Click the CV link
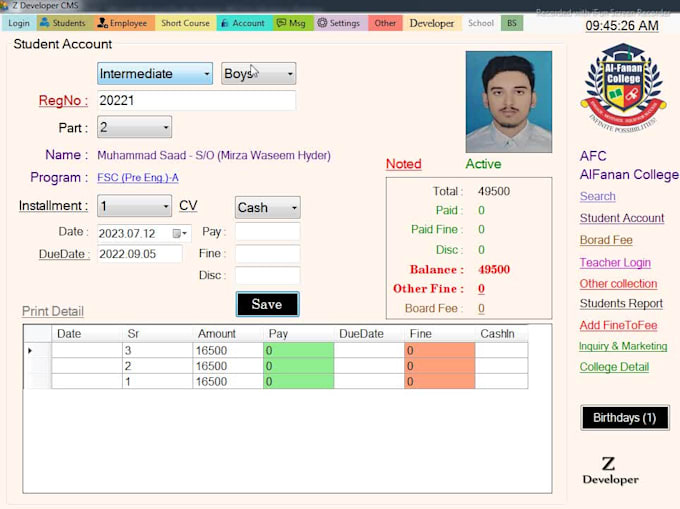This screenshot has width=680, height=509. tap(188, 206)
